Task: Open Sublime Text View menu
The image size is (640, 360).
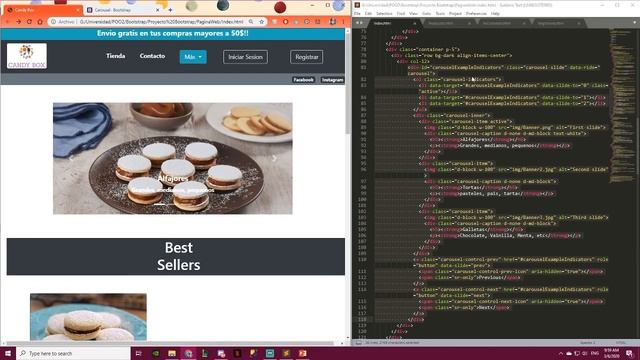Action: (413, 13)
